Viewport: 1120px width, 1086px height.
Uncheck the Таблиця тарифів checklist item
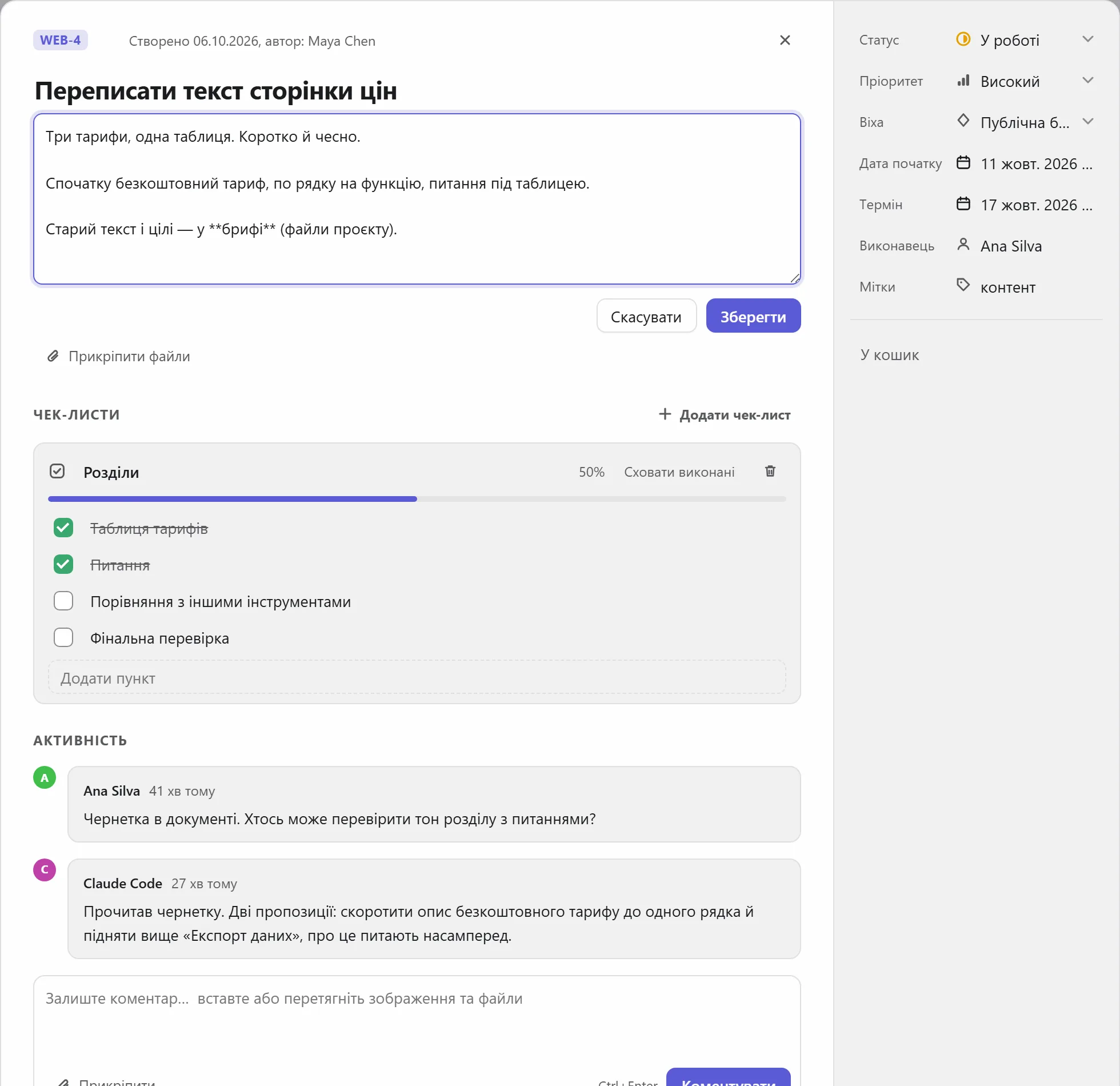pyautogui.click(x=63, y=528)
